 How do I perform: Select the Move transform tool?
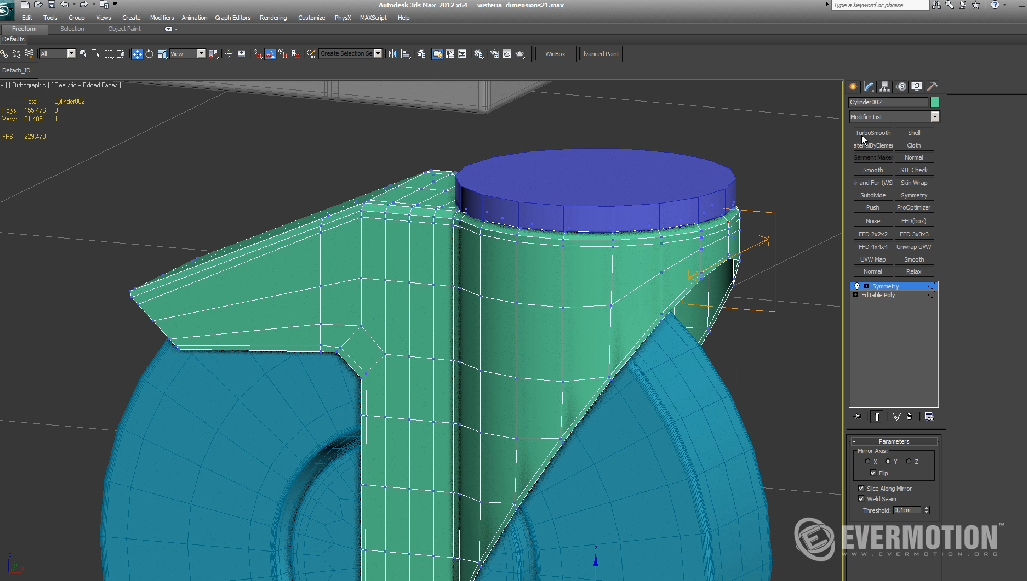pyautogui.click(x=137, y=54)
